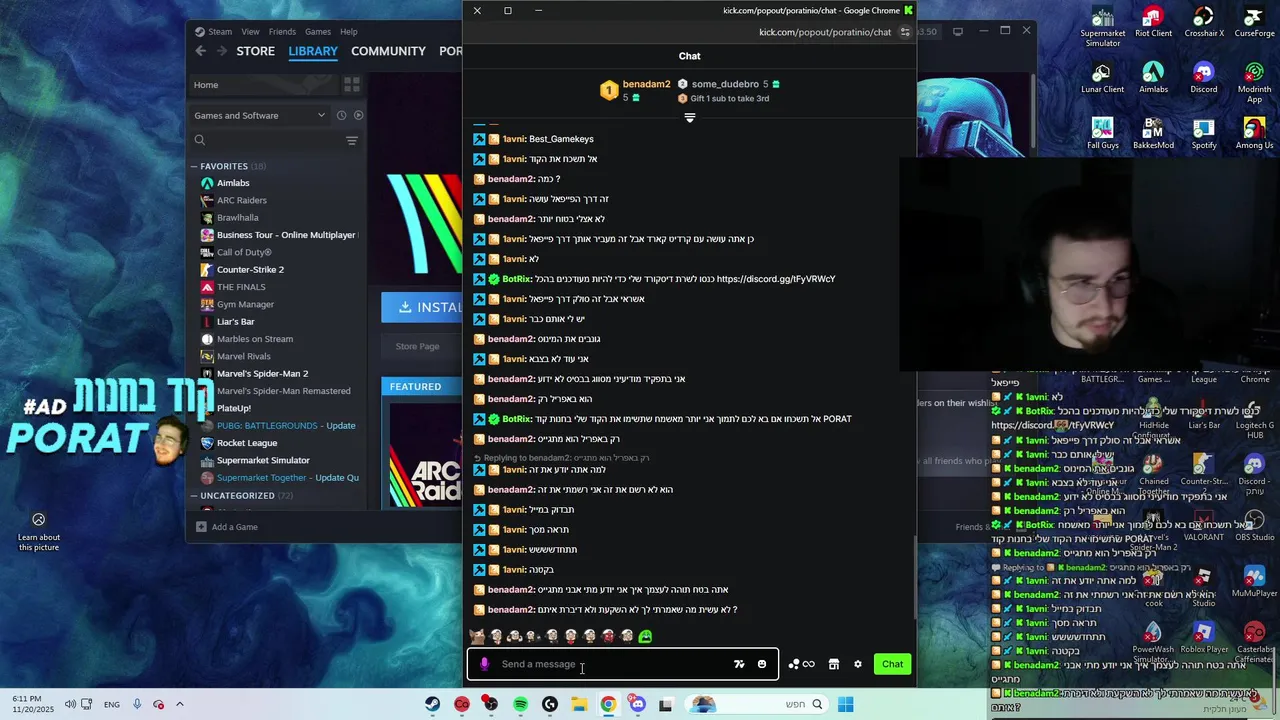The width and height of the screenshot is (1280, 720).
Task: Open the system tray volume icon
Action: point(70,704)
